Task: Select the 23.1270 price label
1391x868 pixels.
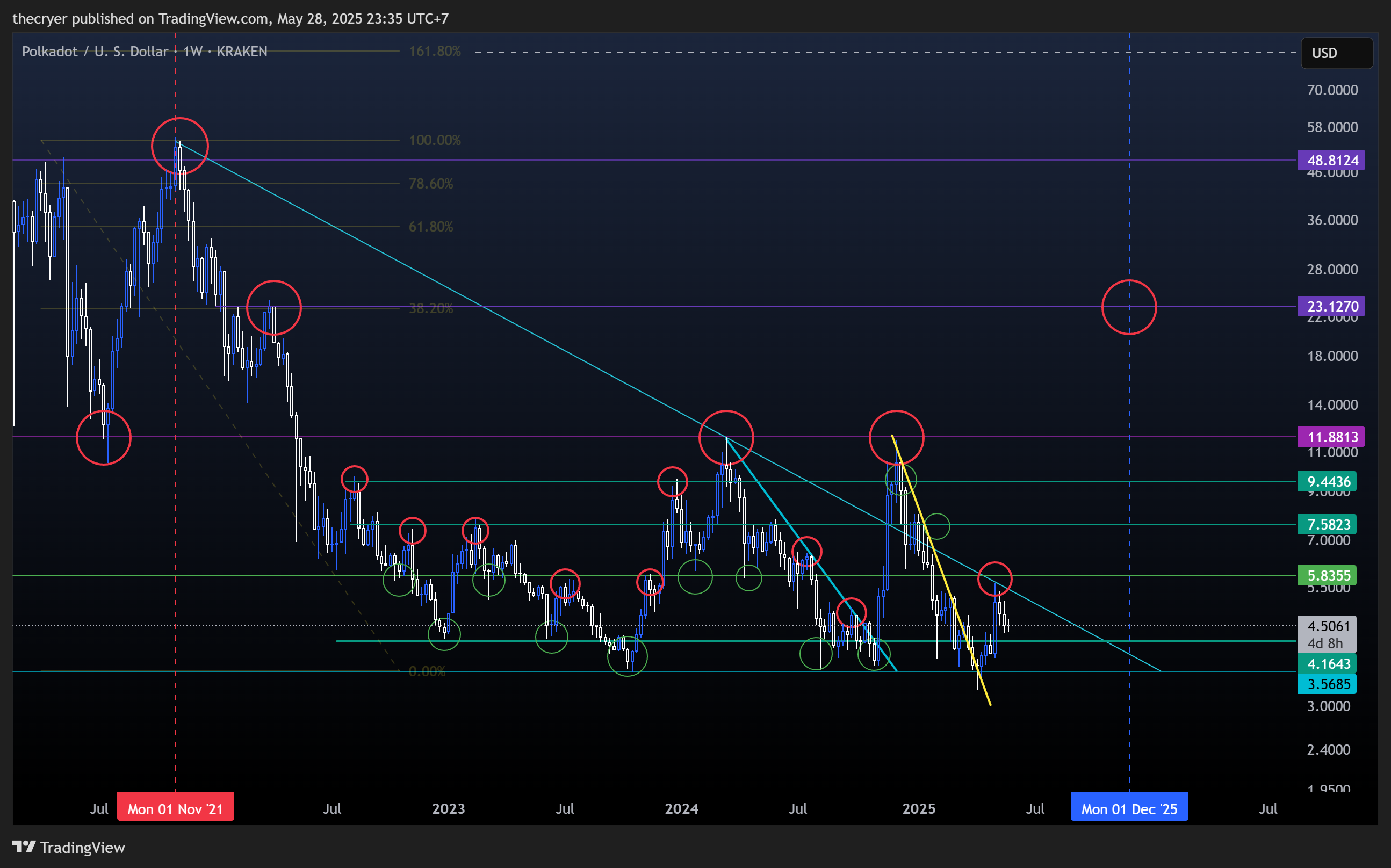Action: [x=1331, y=307]
